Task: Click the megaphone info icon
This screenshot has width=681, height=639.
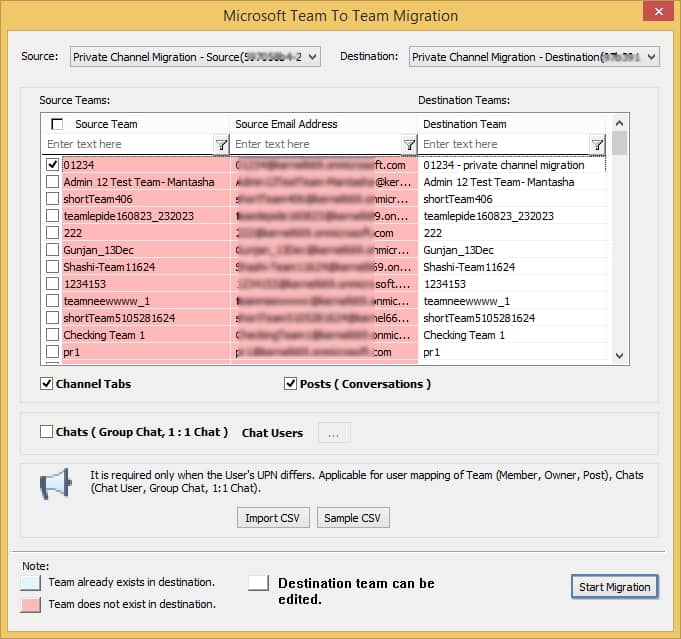Action: 55,483
